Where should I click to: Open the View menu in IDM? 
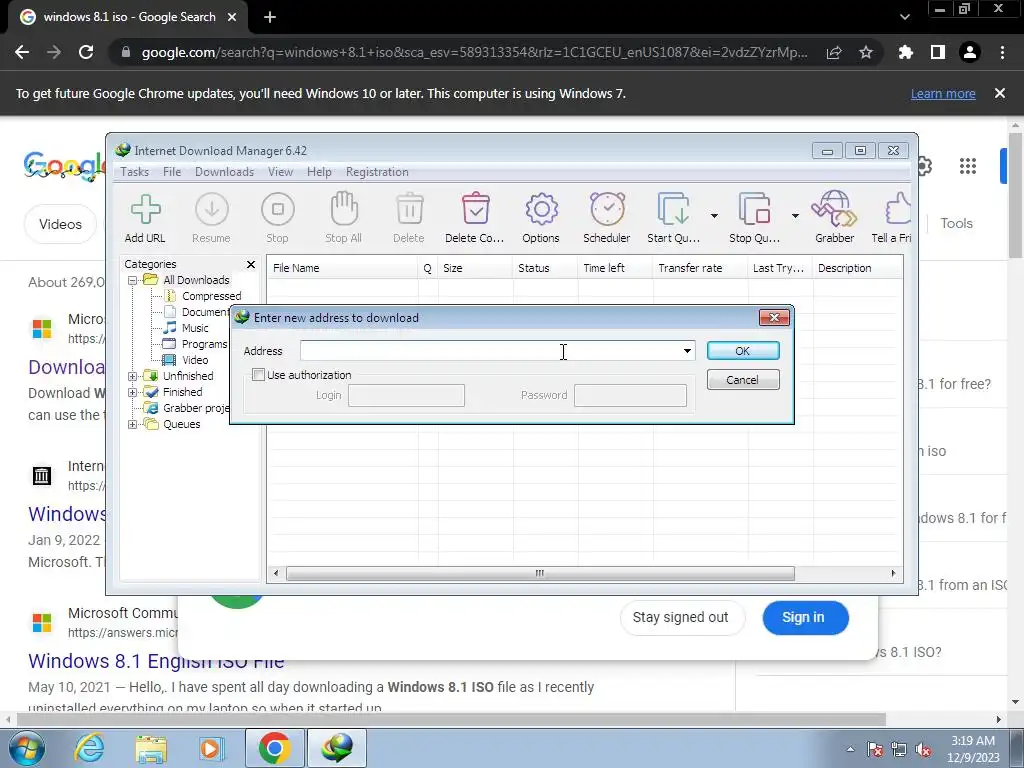point(280,172)
